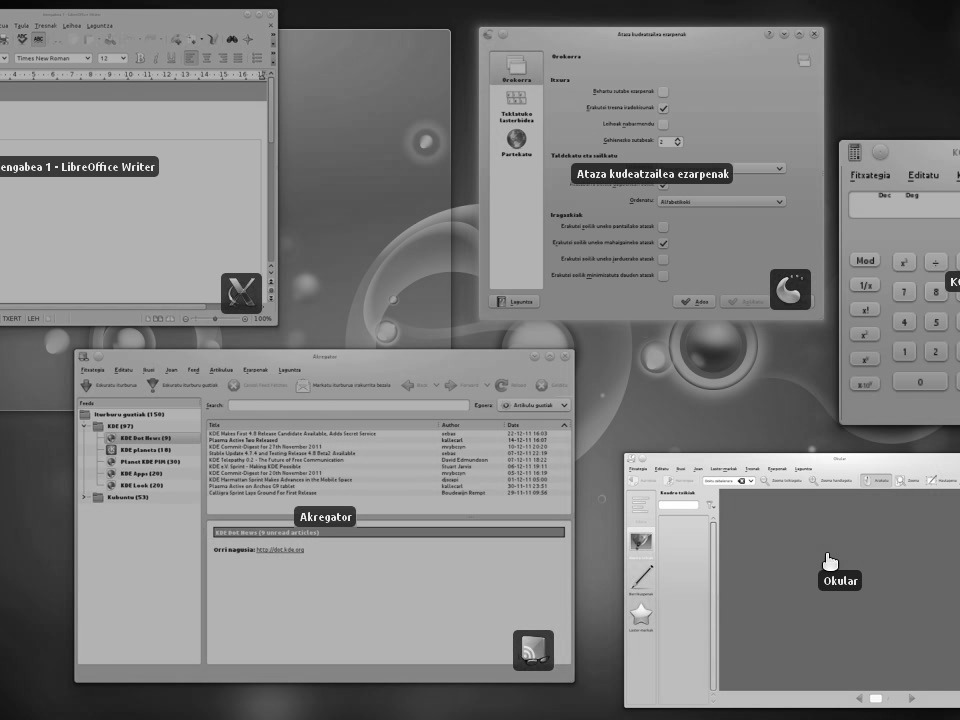Select the Hautapena tool in Okular

point(942,481)
